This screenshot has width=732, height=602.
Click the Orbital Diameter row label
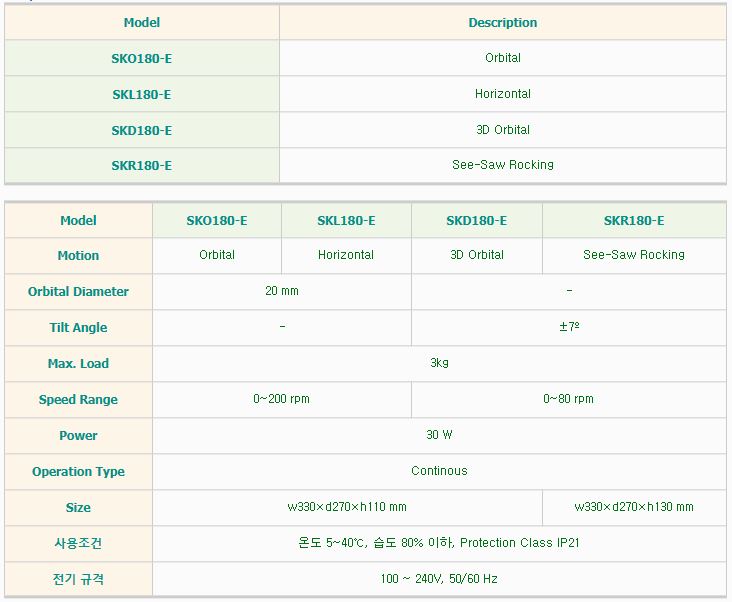(78, 292)
